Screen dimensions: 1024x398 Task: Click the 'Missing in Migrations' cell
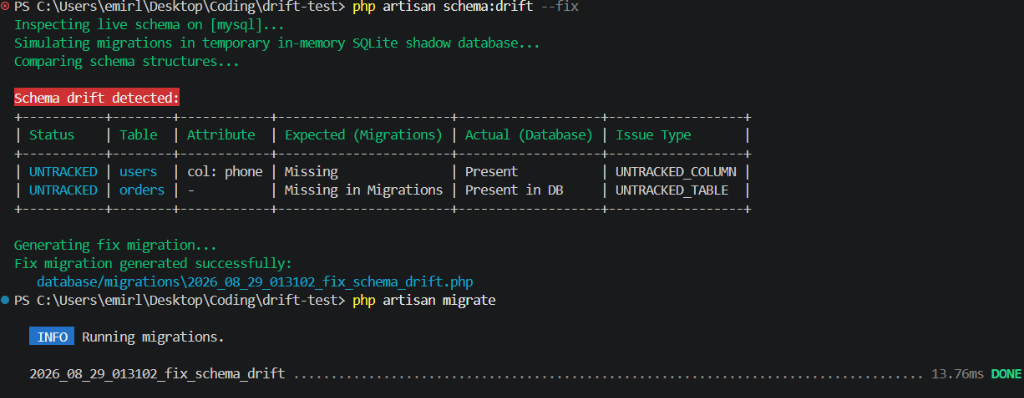(x=364, y=190)
